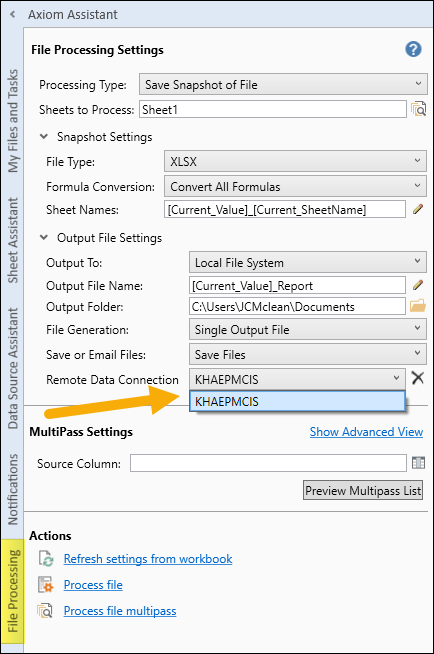Clear the Remote Data Connection with the X icon
This screenshot has width=434, height=654.
(x=417, y=378)
